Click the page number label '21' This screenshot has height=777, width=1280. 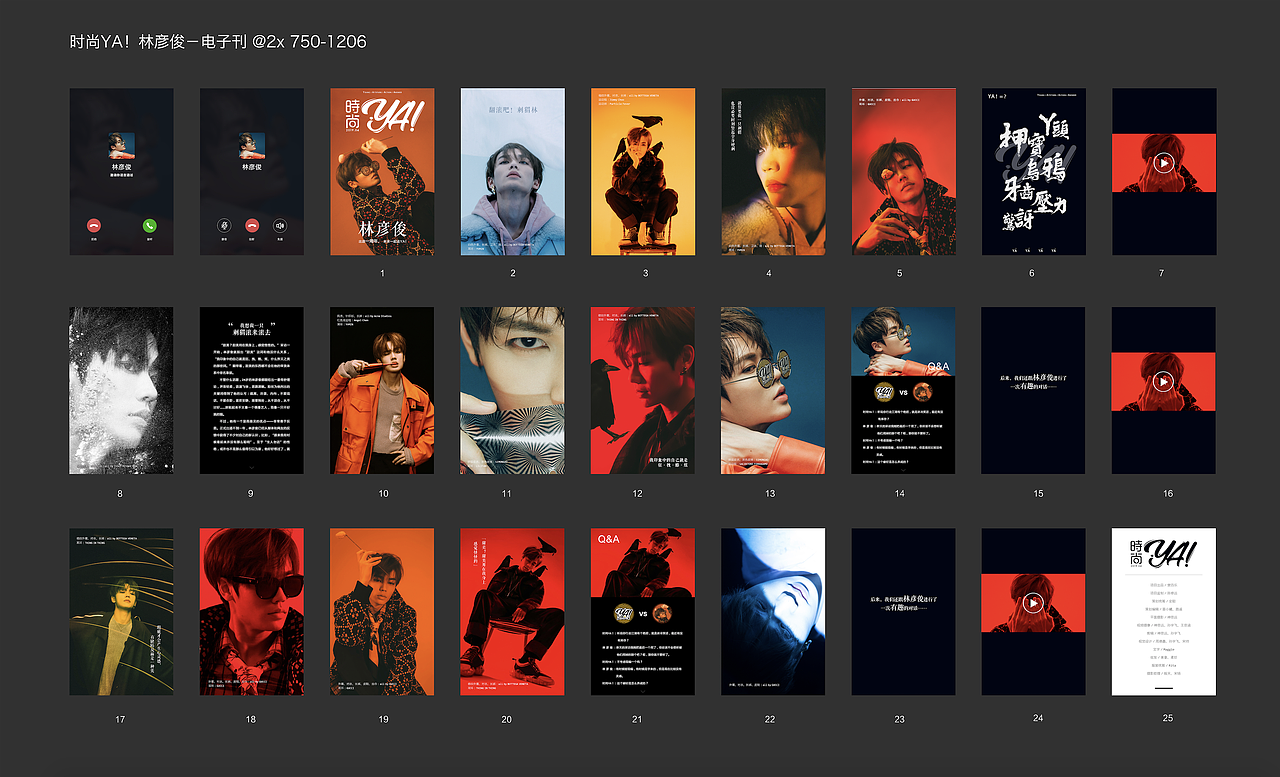click(637, 719)
